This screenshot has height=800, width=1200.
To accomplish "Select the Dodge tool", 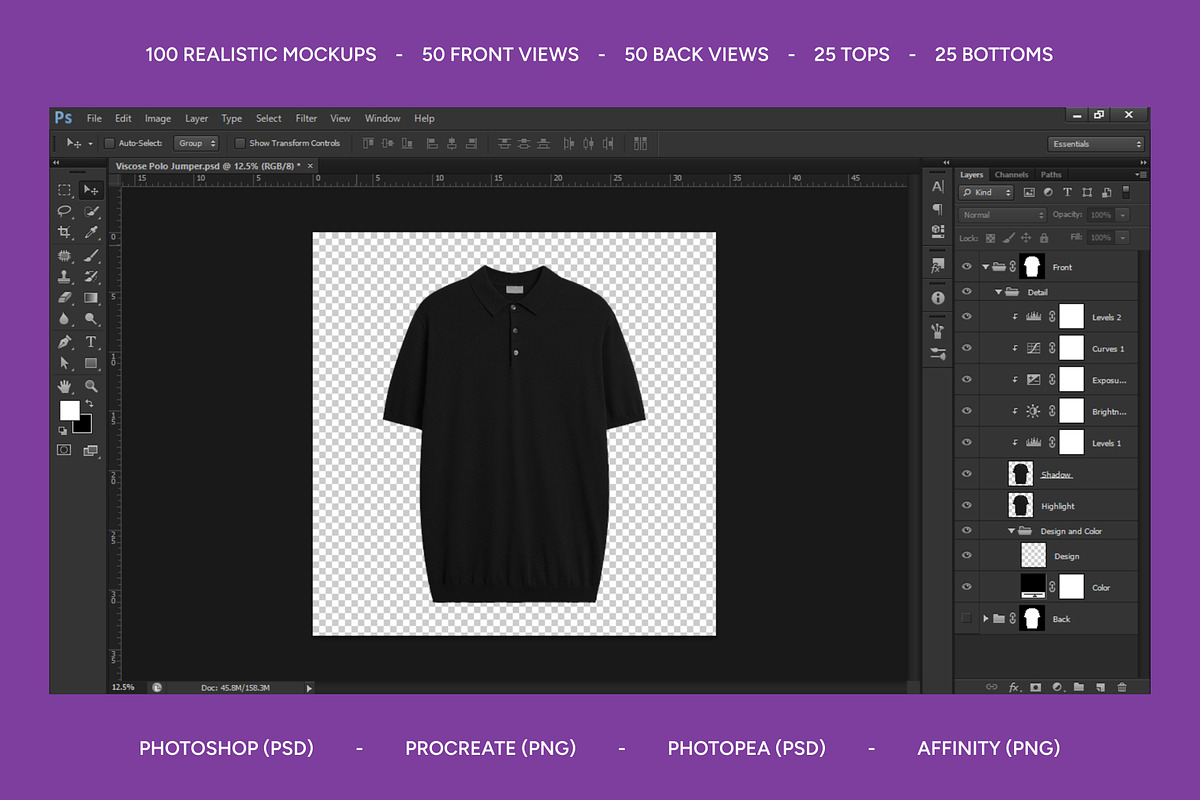I will [91, 319].
